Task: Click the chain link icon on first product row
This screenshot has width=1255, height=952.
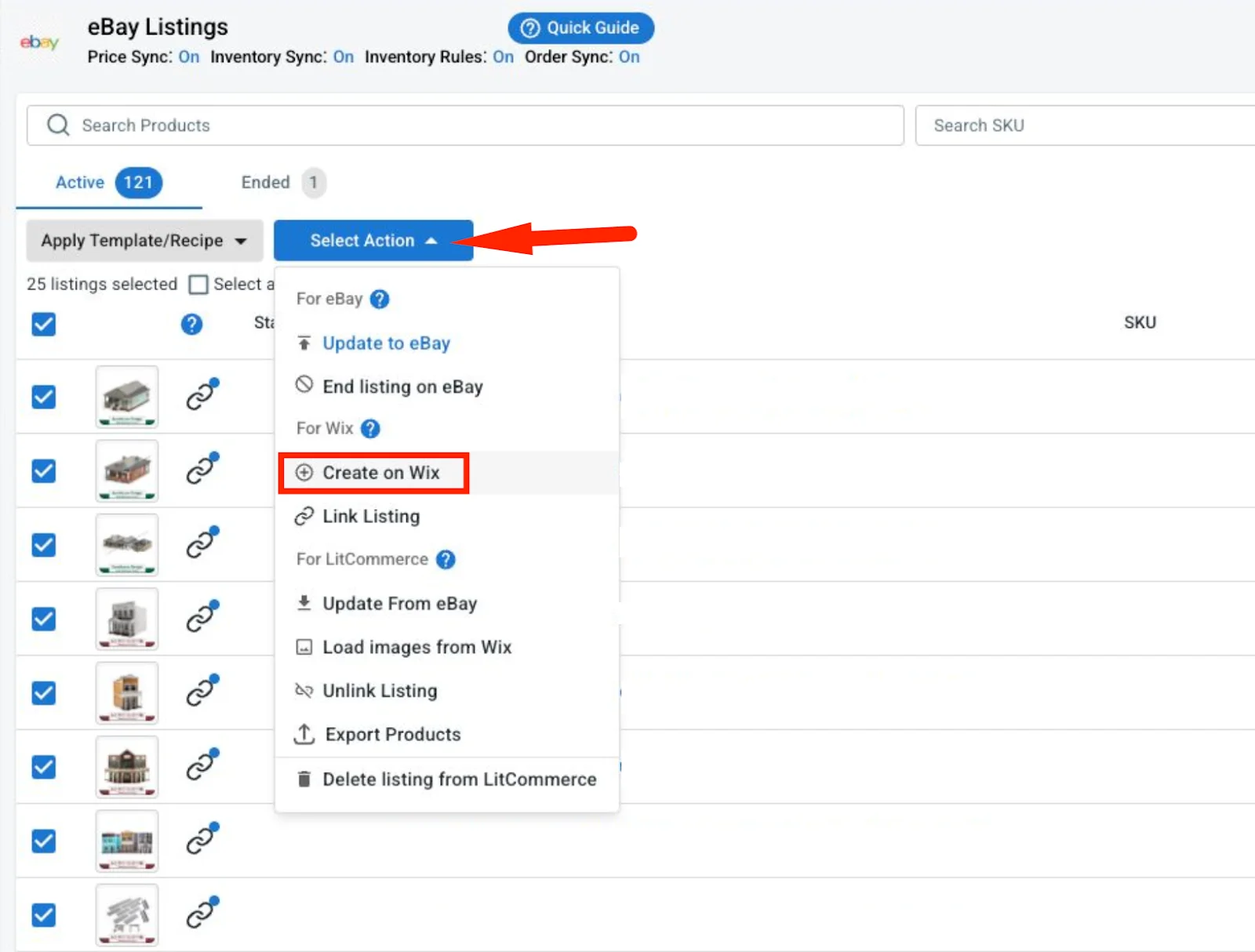Action: click(x=202, y=397)
